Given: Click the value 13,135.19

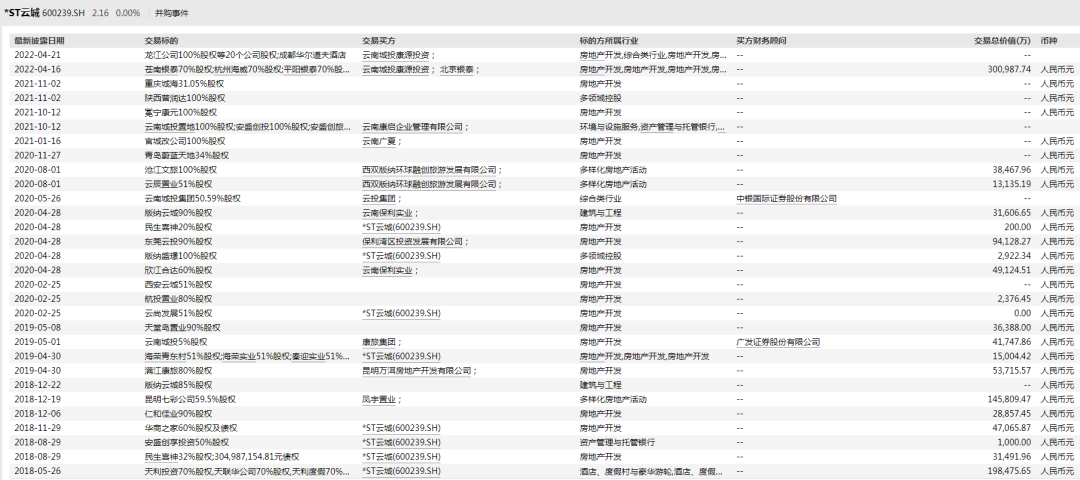Looking at the screenshot, I should pyautogui.click(x=1012, y=184).
